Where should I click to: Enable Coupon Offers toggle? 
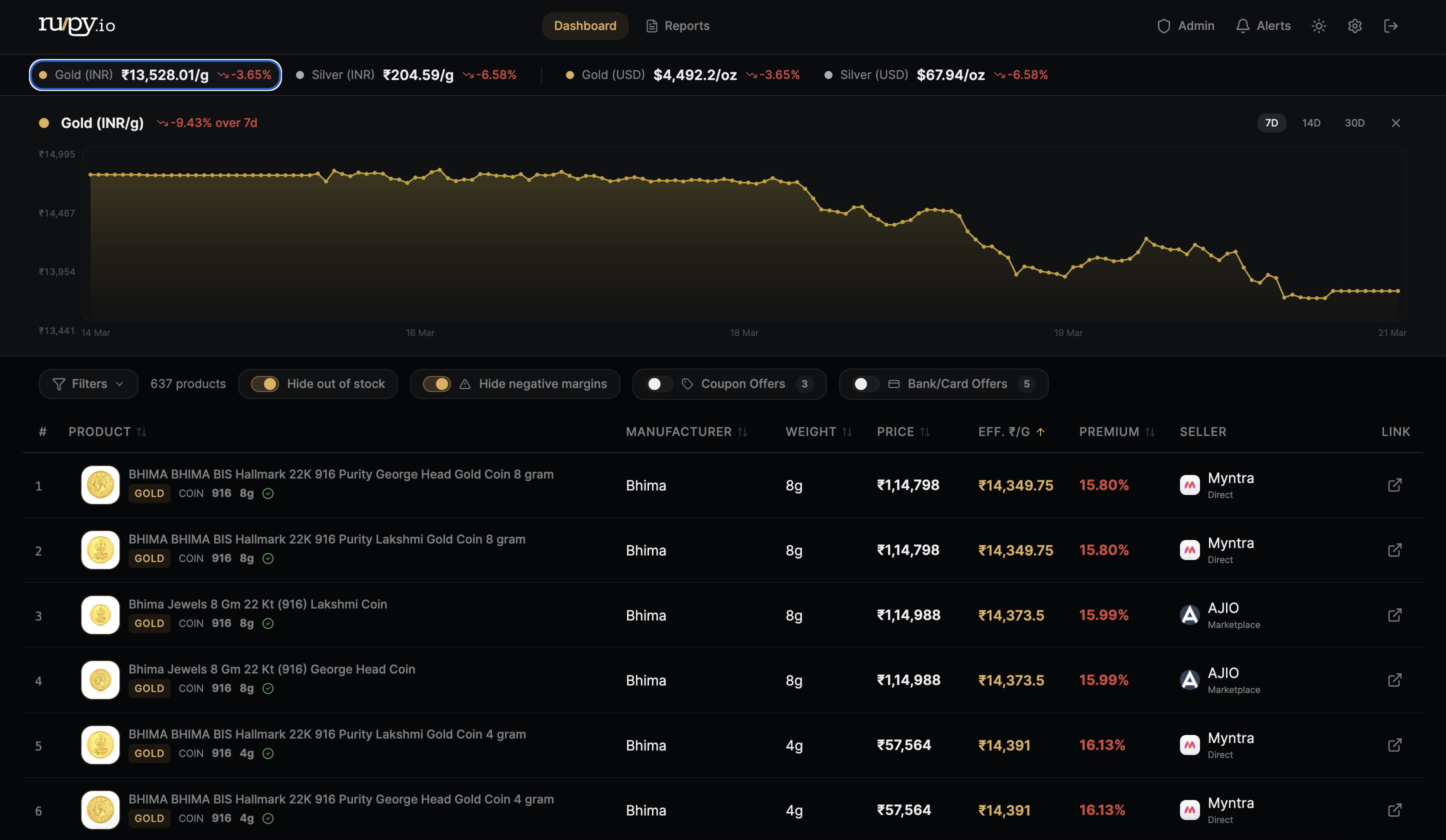[659, 384]
